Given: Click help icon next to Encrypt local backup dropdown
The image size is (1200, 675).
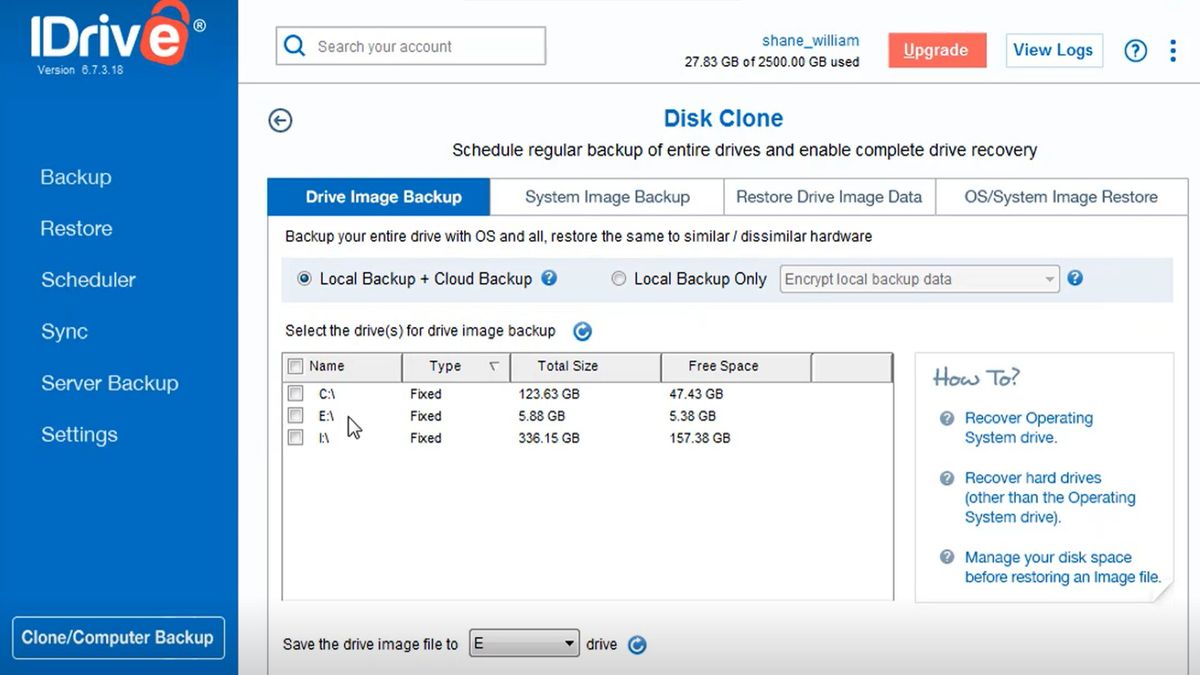Looking at the screenshot, I should [1075, 279].
